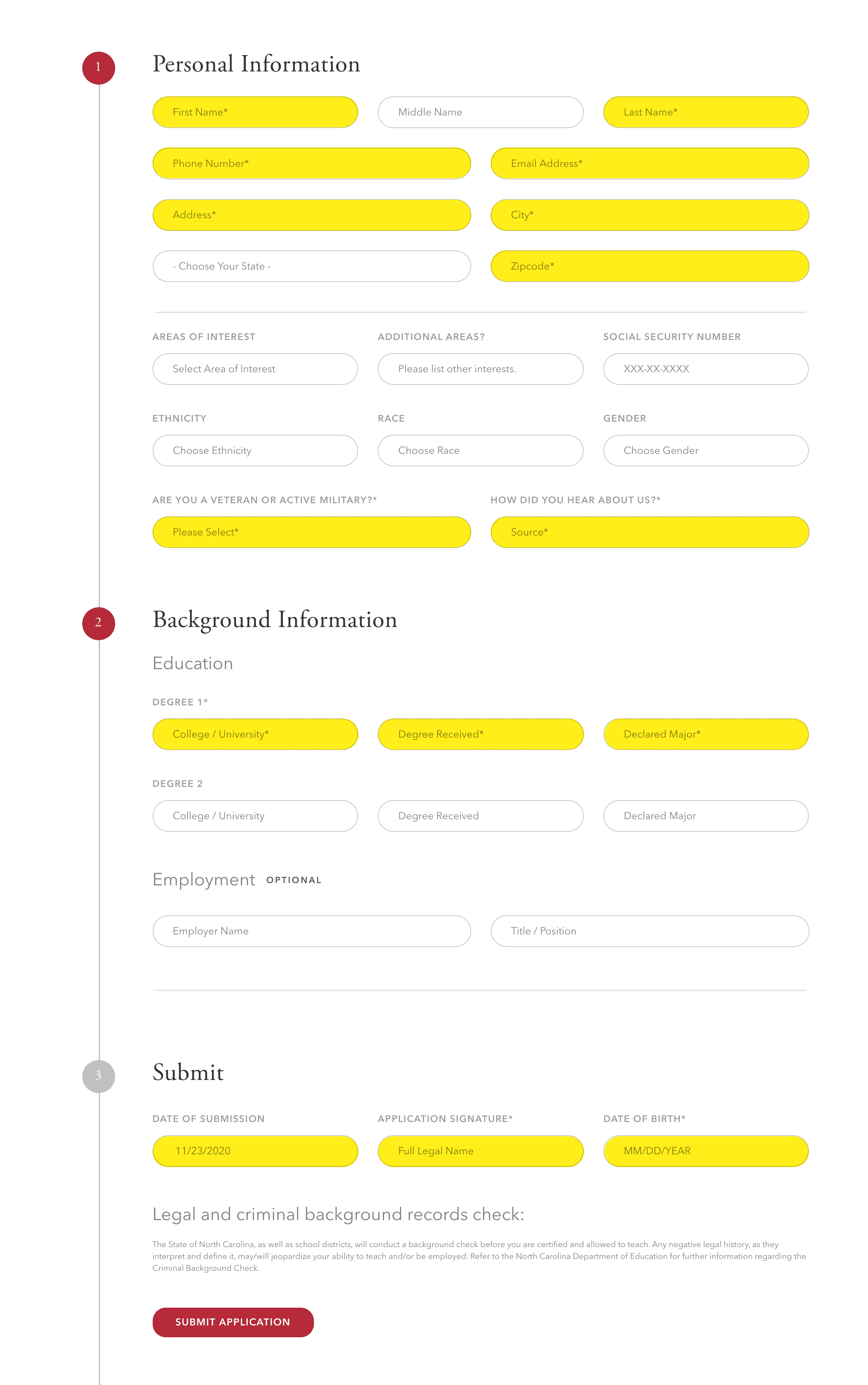
Task: Click step 1 Personal Information circle
Action: pos(98,68)
